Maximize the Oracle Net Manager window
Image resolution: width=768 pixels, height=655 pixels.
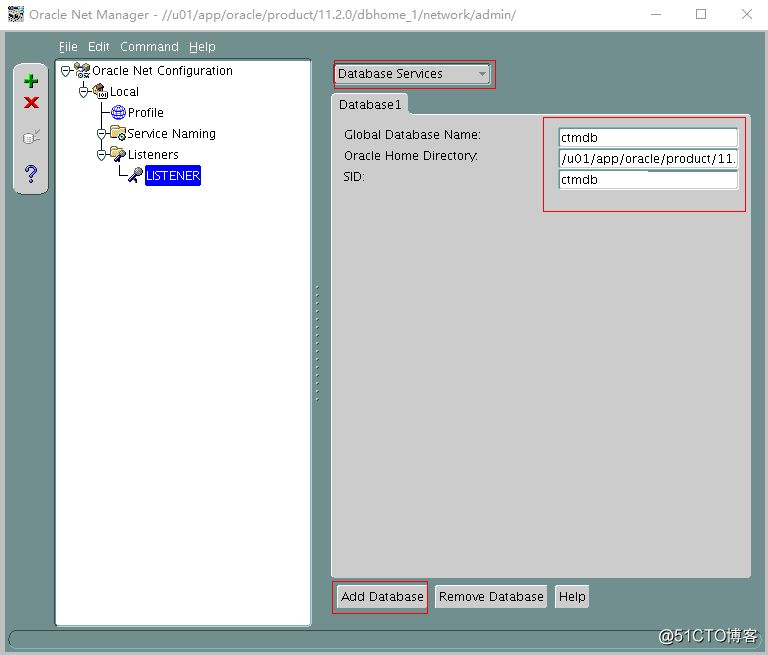click(701, 14)
